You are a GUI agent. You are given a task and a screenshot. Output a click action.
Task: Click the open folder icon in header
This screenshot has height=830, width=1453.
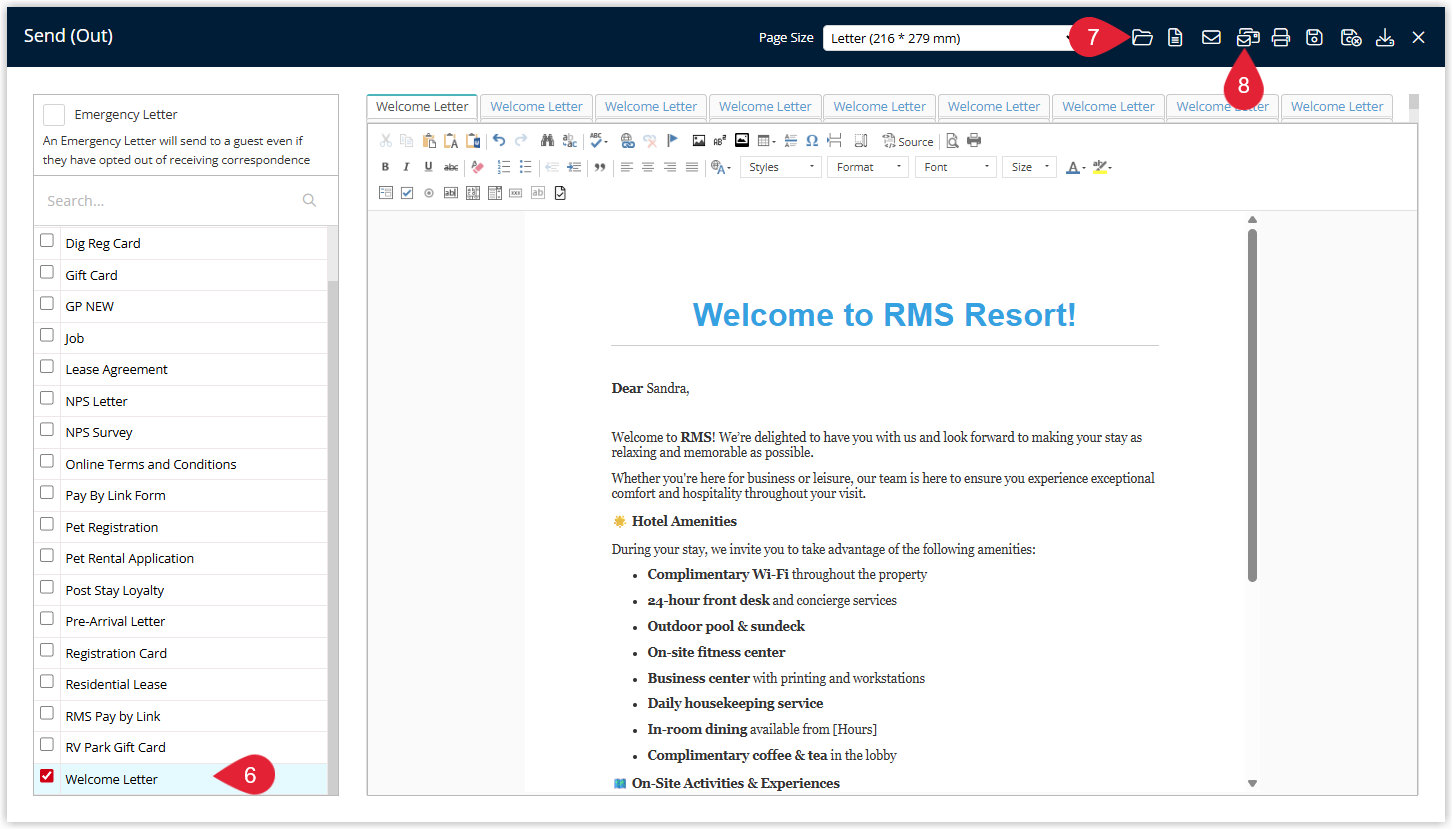click(1142, 38)
